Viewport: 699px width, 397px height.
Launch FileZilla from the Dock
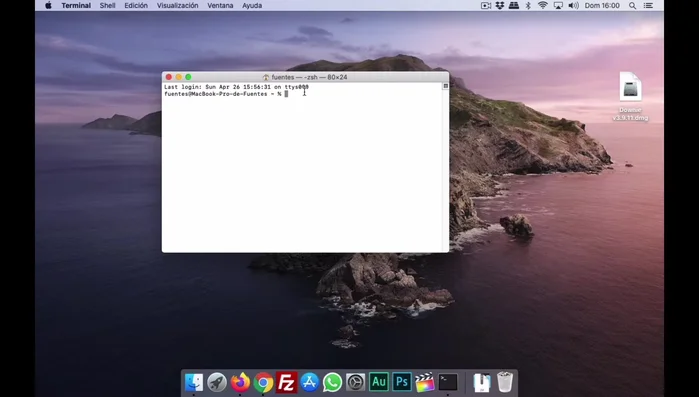tap(286, 382)
